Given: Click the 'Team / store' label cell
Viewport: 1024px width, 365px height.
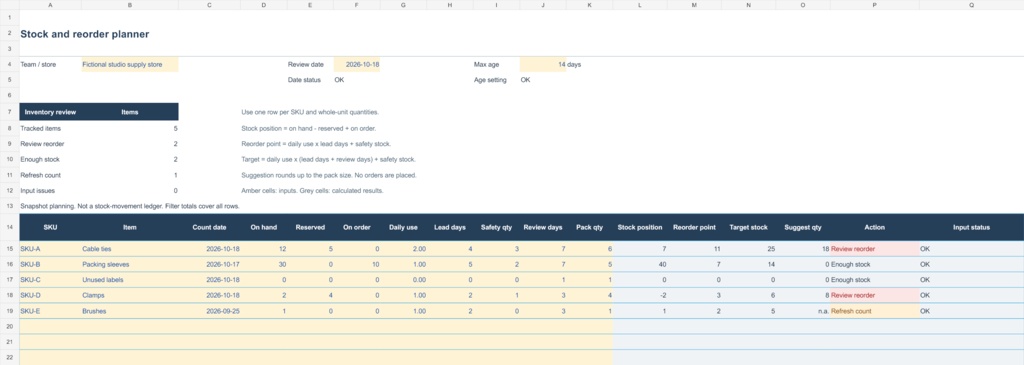Looking at the screenshot, I should (x=50, y=65).
